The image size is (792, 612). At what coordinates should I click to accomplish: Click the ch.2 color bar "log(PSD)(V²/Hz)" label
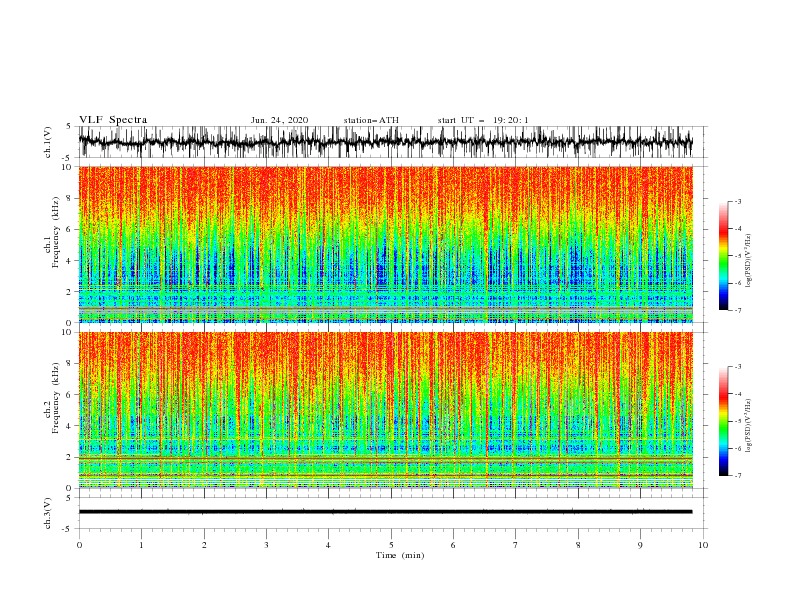click(x=749, y=426)
